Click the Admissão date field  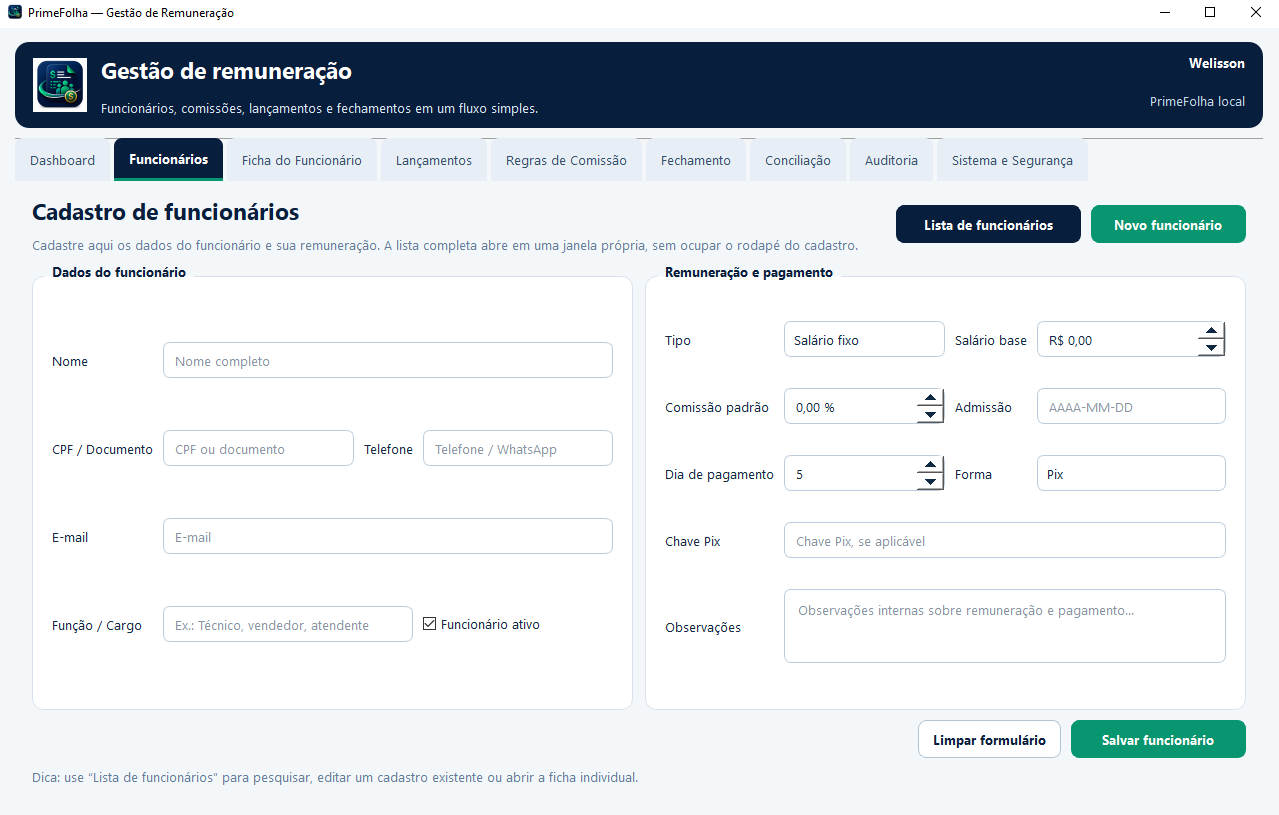click(1131, 407)
